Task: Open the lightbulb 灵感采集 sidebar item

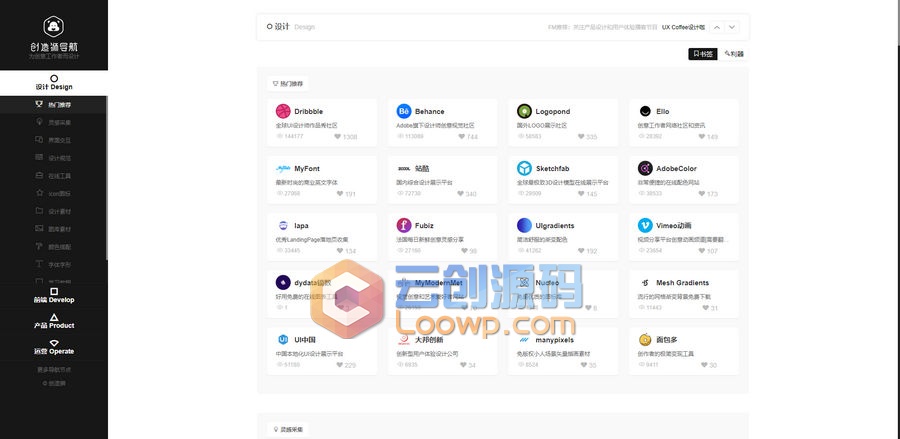Action: click(x=53, y=122)
